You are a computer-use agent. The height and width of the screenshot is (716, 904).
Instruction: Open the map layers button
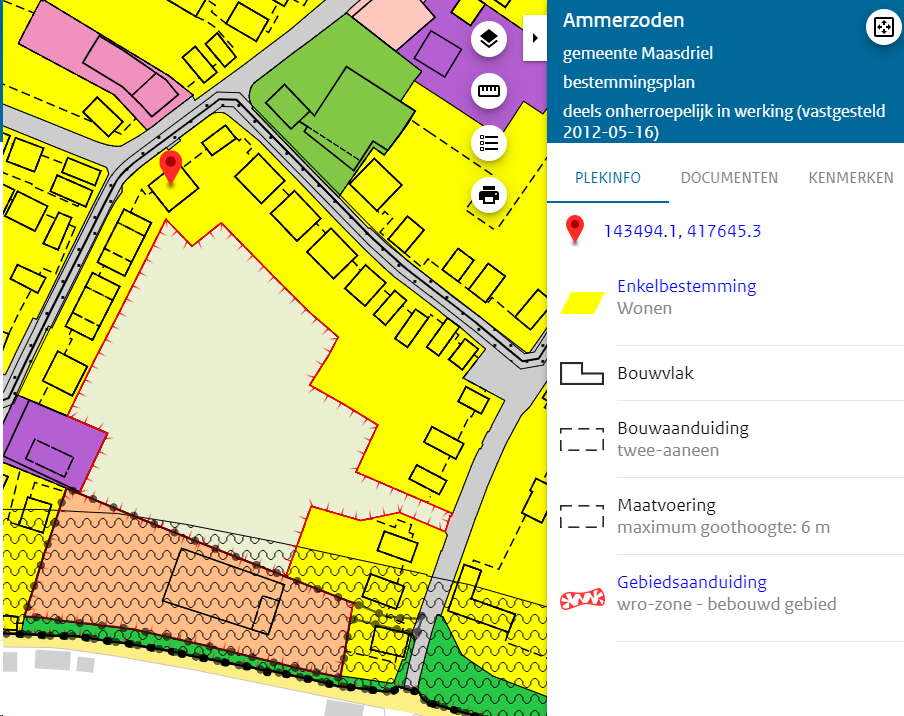tap(489, 39)
